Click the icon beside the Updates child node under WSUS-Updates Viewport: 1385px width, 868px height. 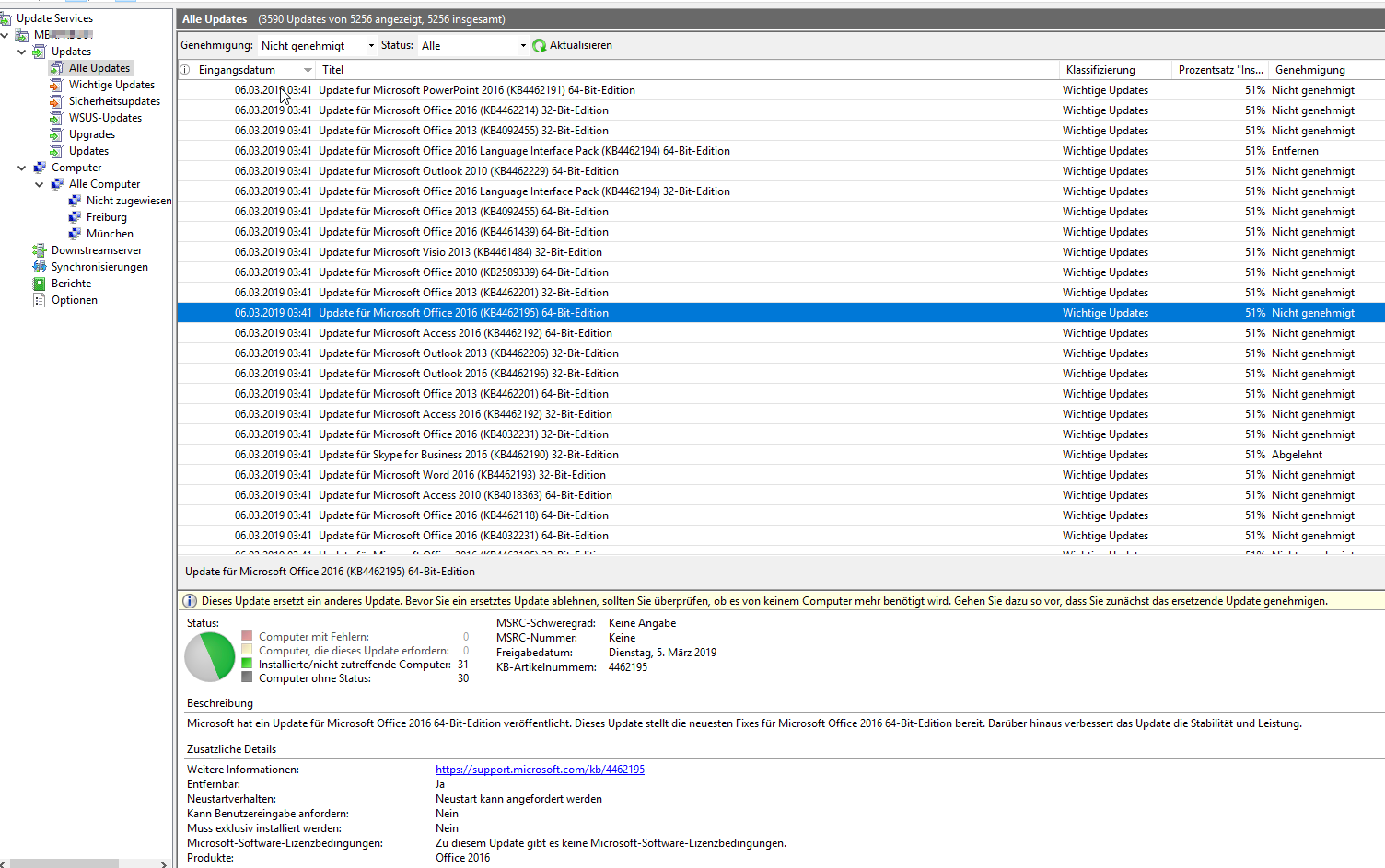tap(56, 151)
